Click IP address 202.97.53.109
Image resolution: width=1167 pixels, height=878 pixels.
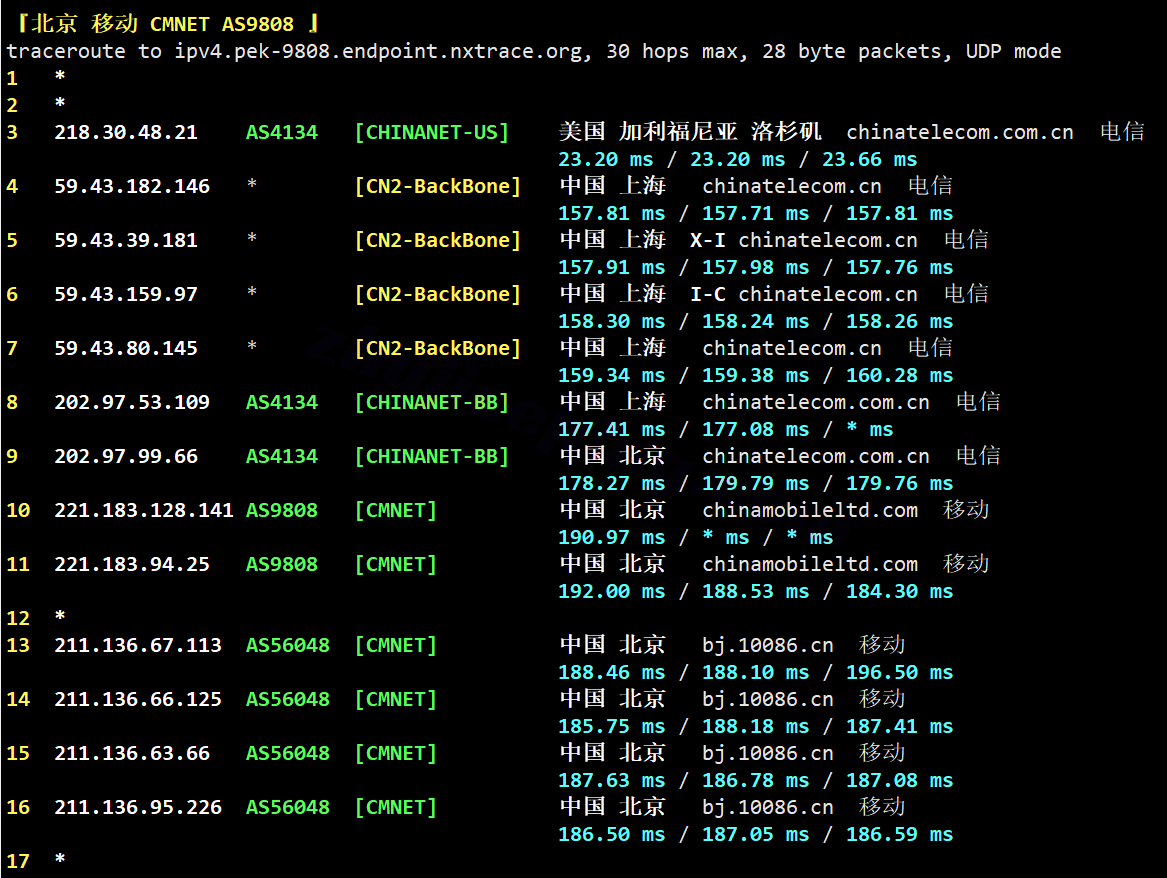(x=132, y=403)
